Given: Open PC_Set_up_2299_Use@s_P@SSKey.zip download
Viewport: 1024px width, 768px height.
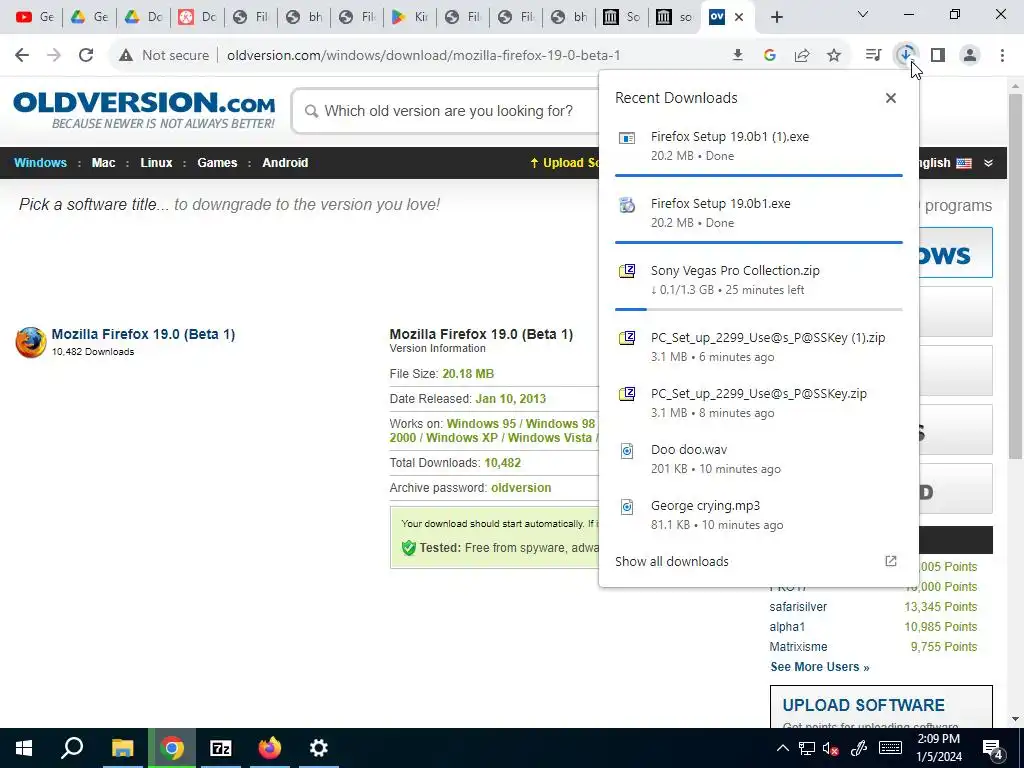Looking at the screenshot, I should click(x=758, y=403).
